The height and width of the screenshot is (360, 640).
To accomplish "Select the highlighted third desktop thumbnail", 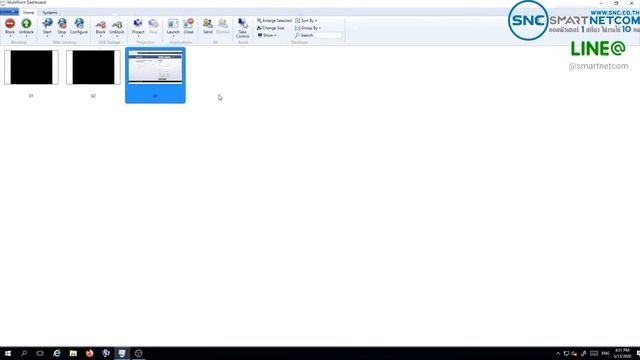I will 155,75.
